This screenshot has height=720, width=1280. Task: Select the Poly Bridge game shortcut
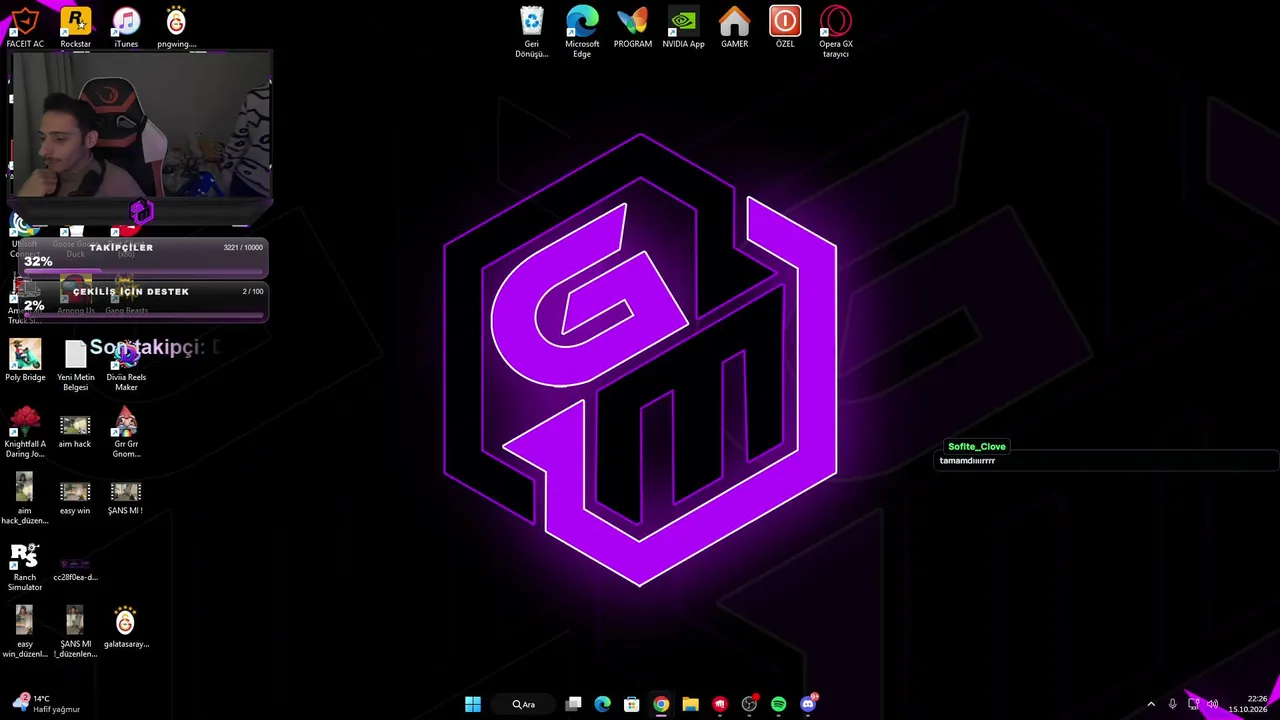pyautogui.click(x=25, y=361)
